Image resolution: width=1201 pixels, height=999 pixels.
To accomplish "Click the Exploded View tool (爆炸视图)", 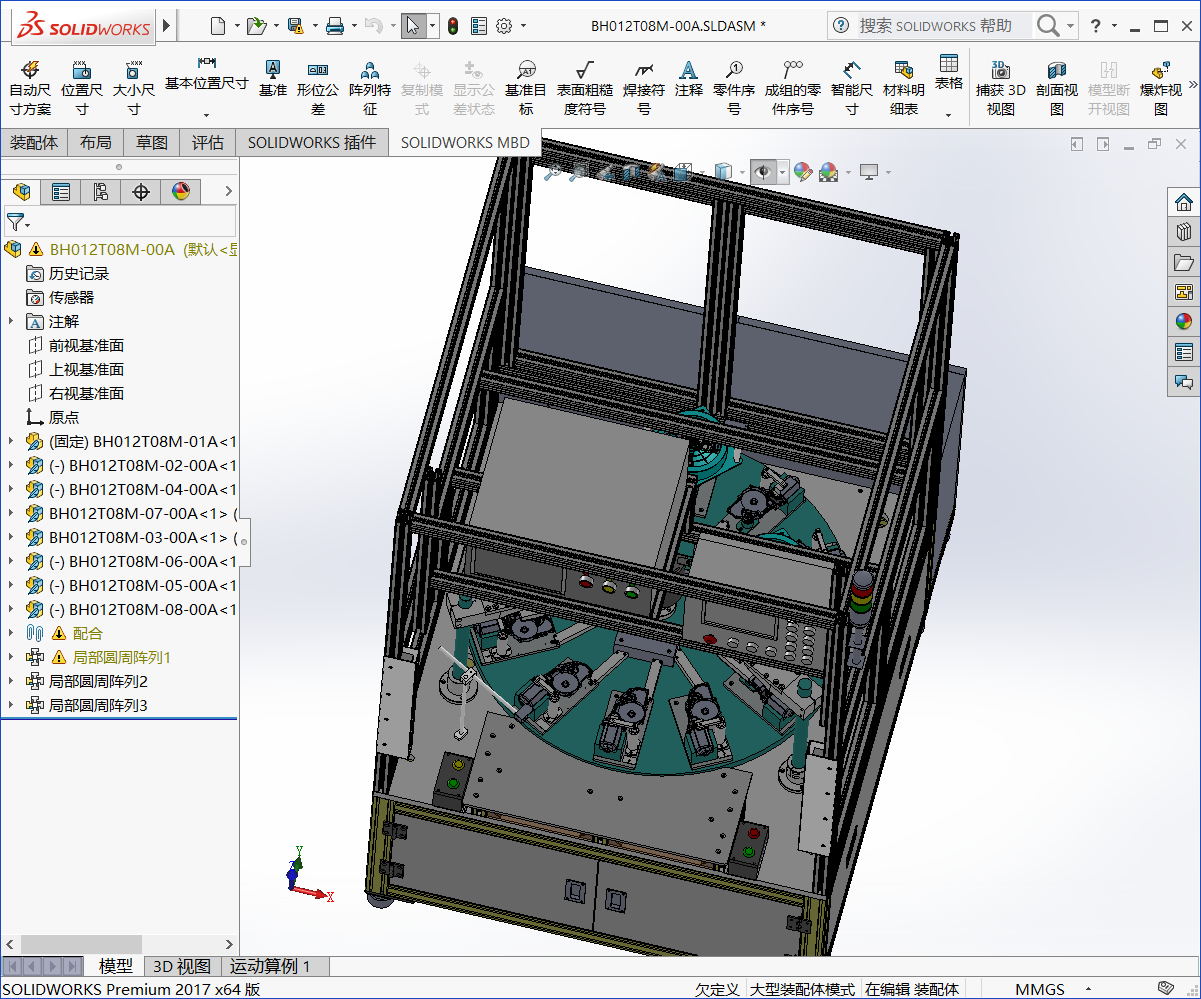I will click(x=1161, y=88).
